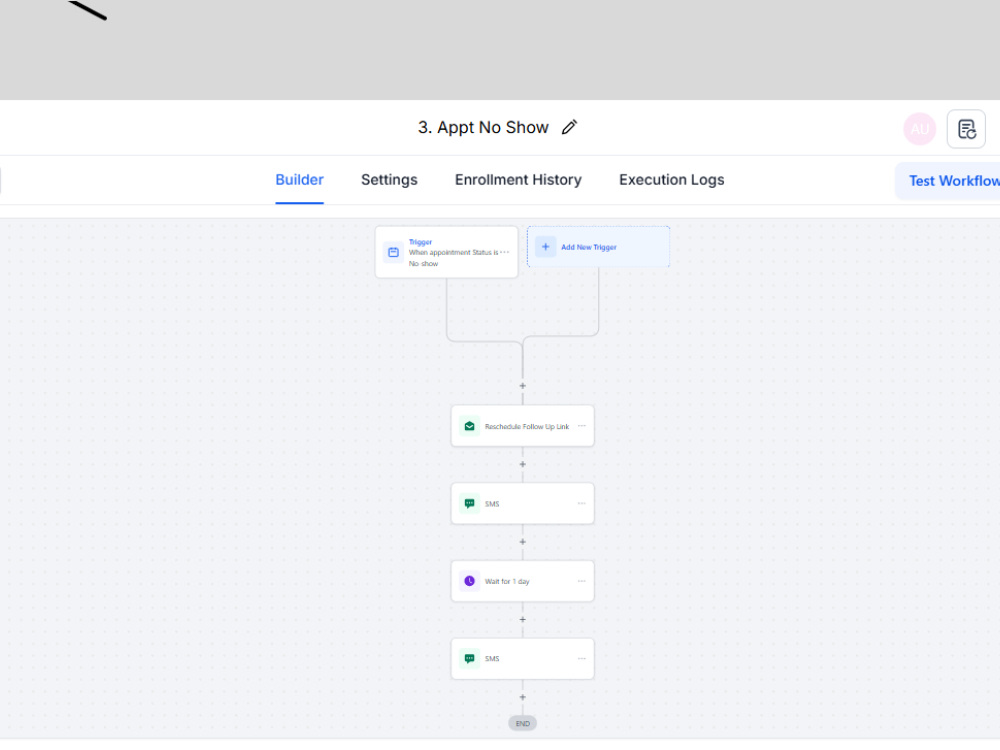
Task: Click the END marker
Action: click(522, 724)
